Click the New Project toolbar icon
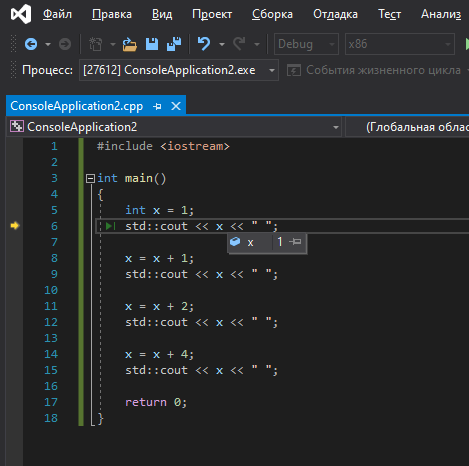 click(96, 44)
